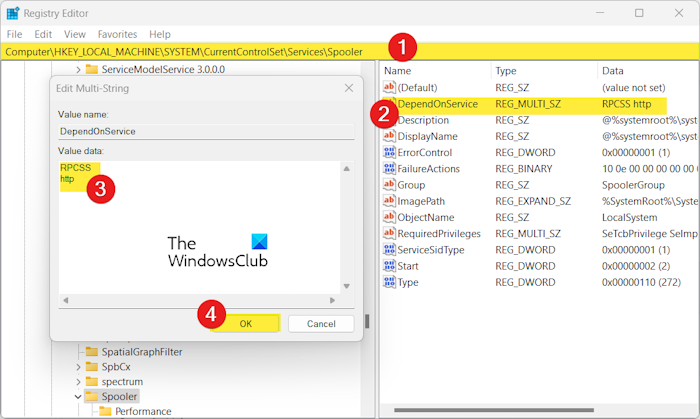The height and width of the screenshot is (419, 700).
Task: Open the Help menu
Action: point(160,34)
